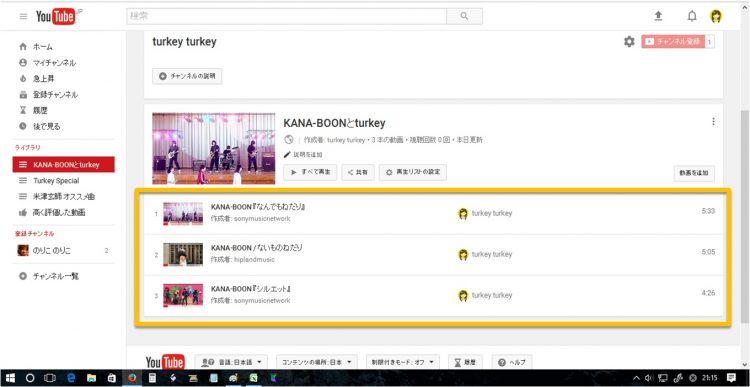Click turkey turkey on the シルエット row

(491, 295)
